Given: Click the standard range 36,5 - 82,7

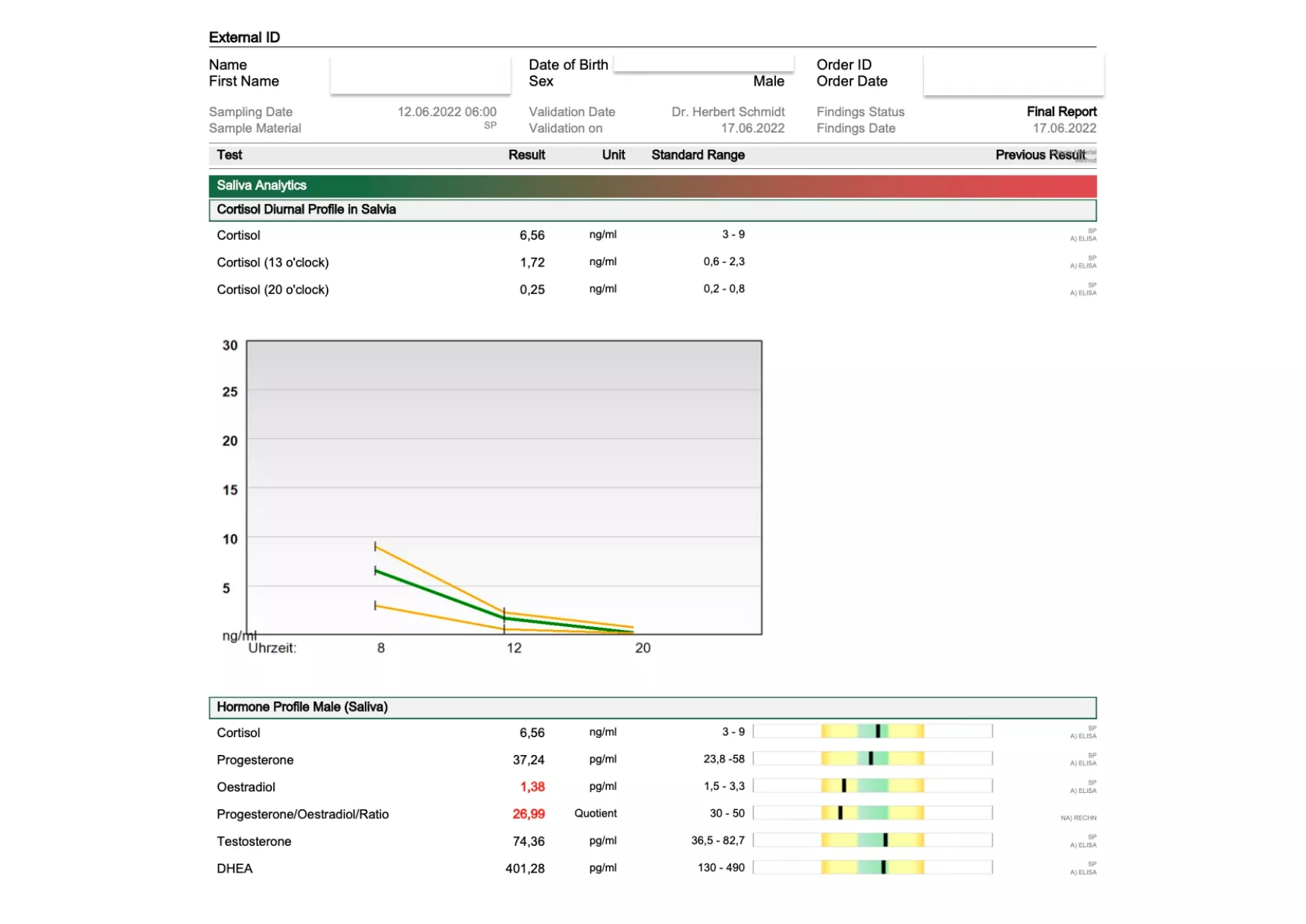Looking at the screenshot, I should [718, 841].
